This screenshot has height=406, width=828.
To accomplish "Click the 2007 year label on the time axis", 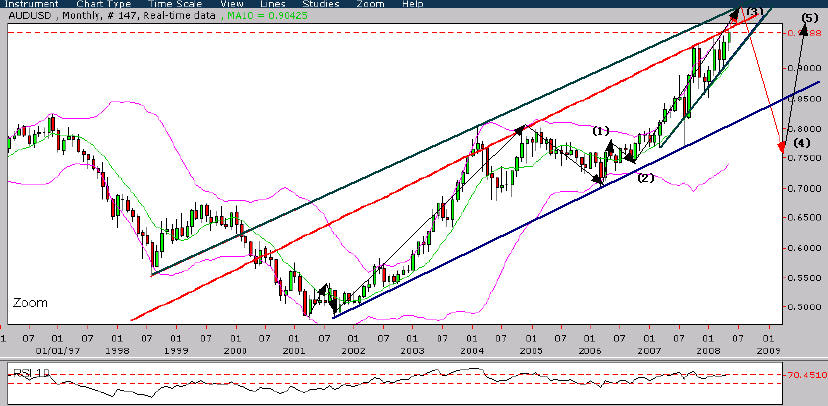I will click(x=649, y=350).
